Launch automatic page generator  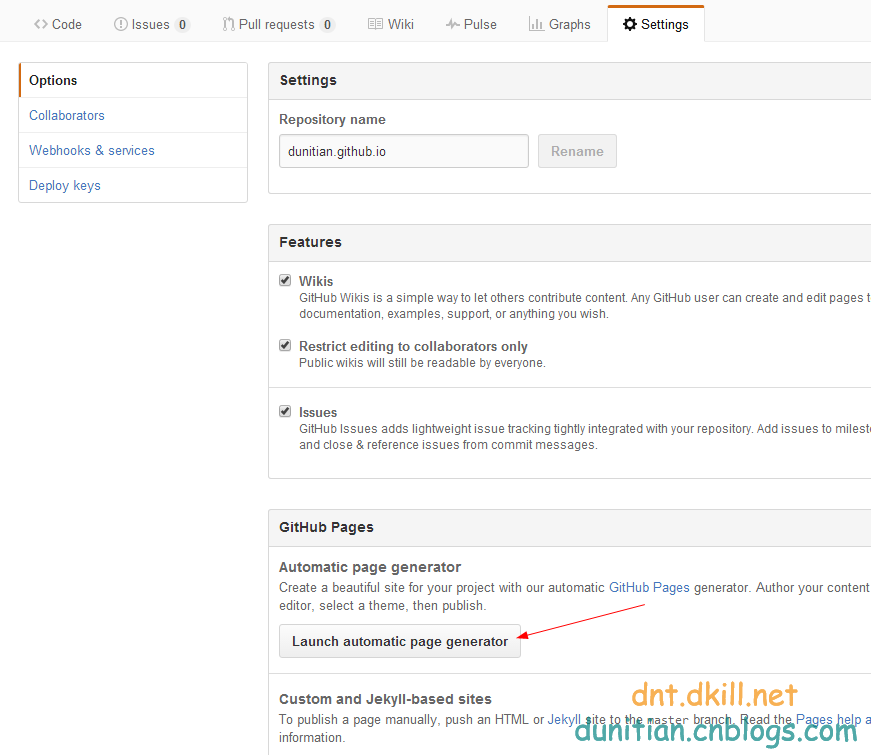400,642
